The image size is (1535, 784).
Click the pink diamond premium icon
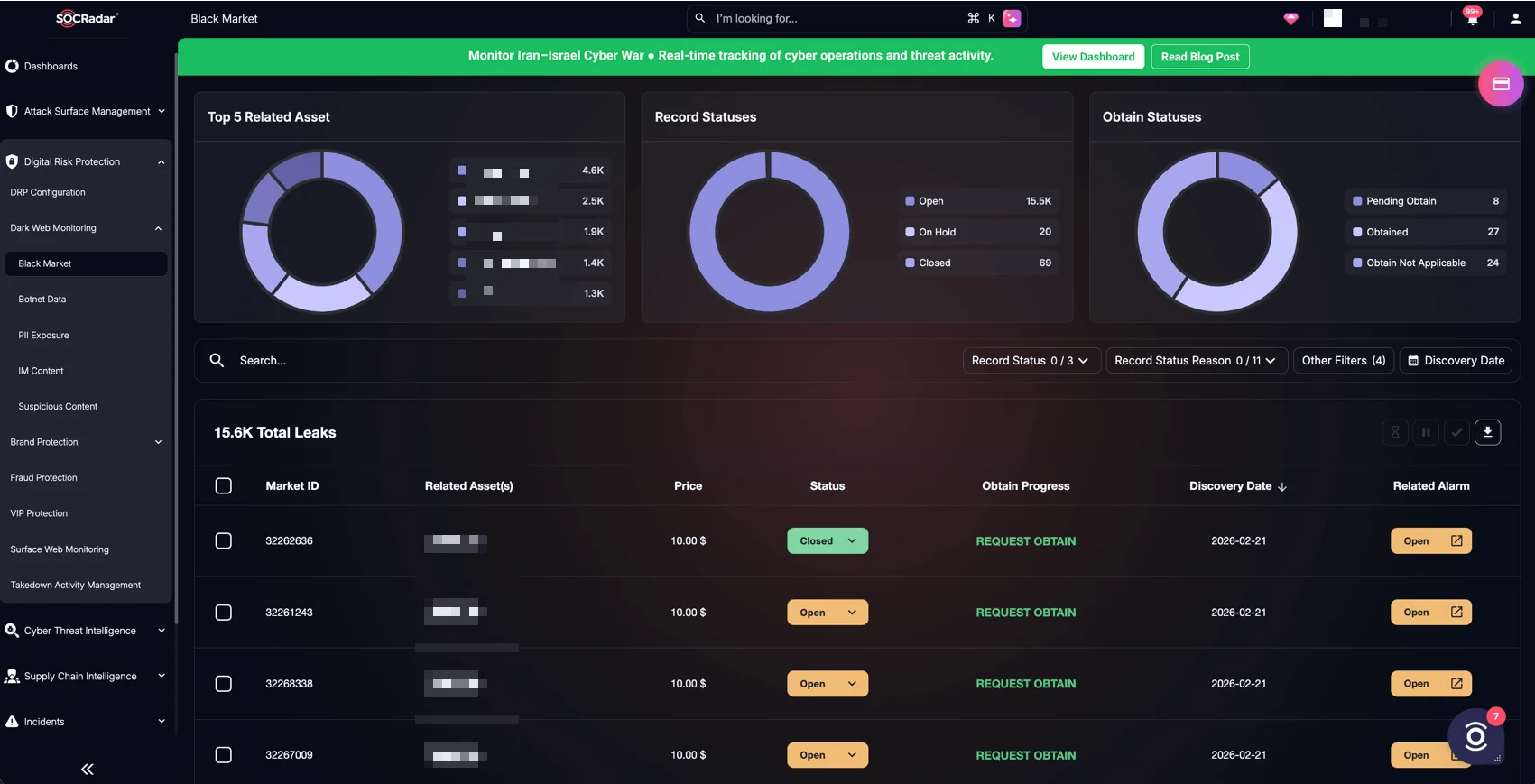point(1291,19)
